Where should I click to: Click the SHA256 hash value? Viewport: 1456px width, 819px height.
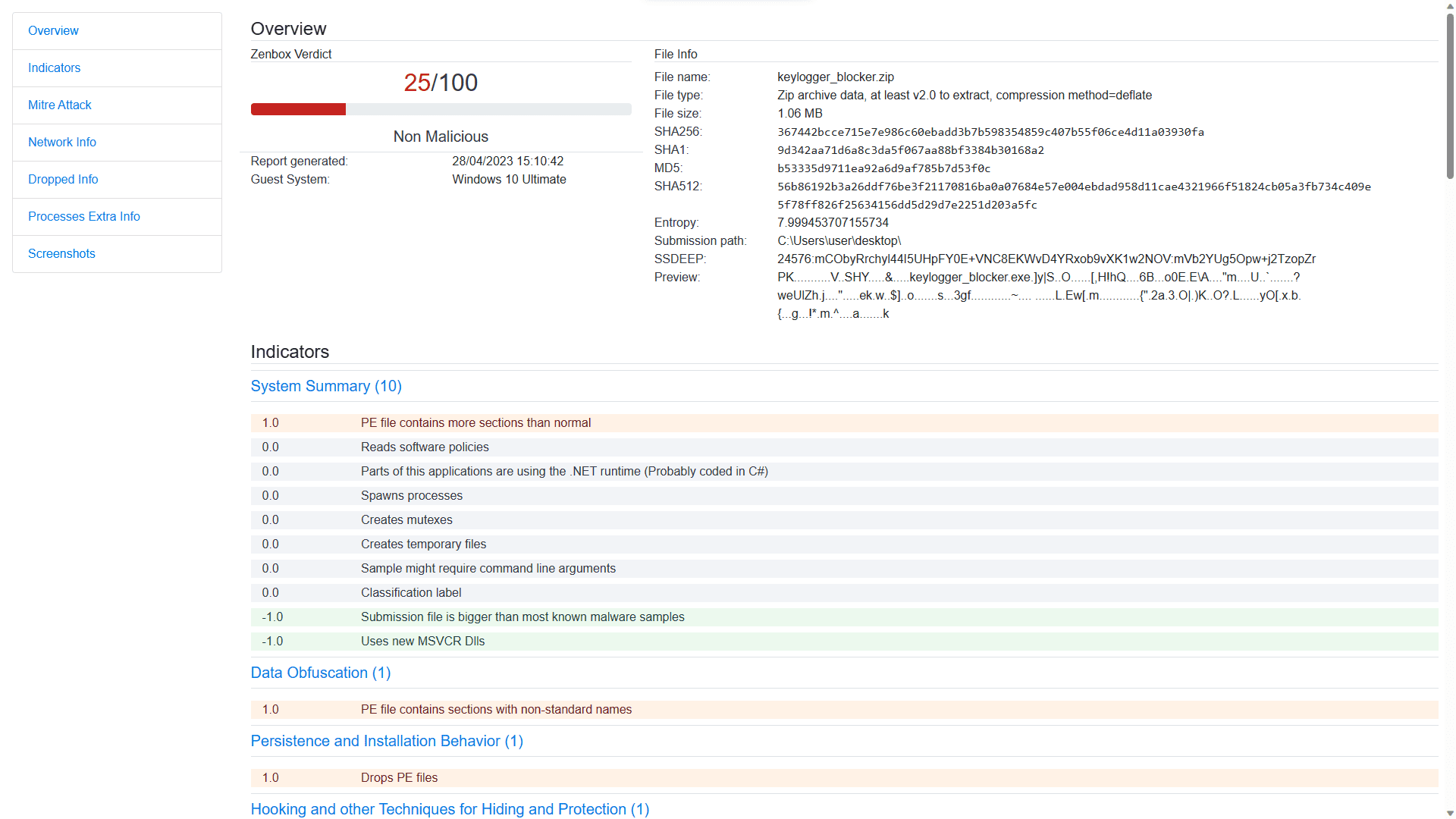pos(990,132)
